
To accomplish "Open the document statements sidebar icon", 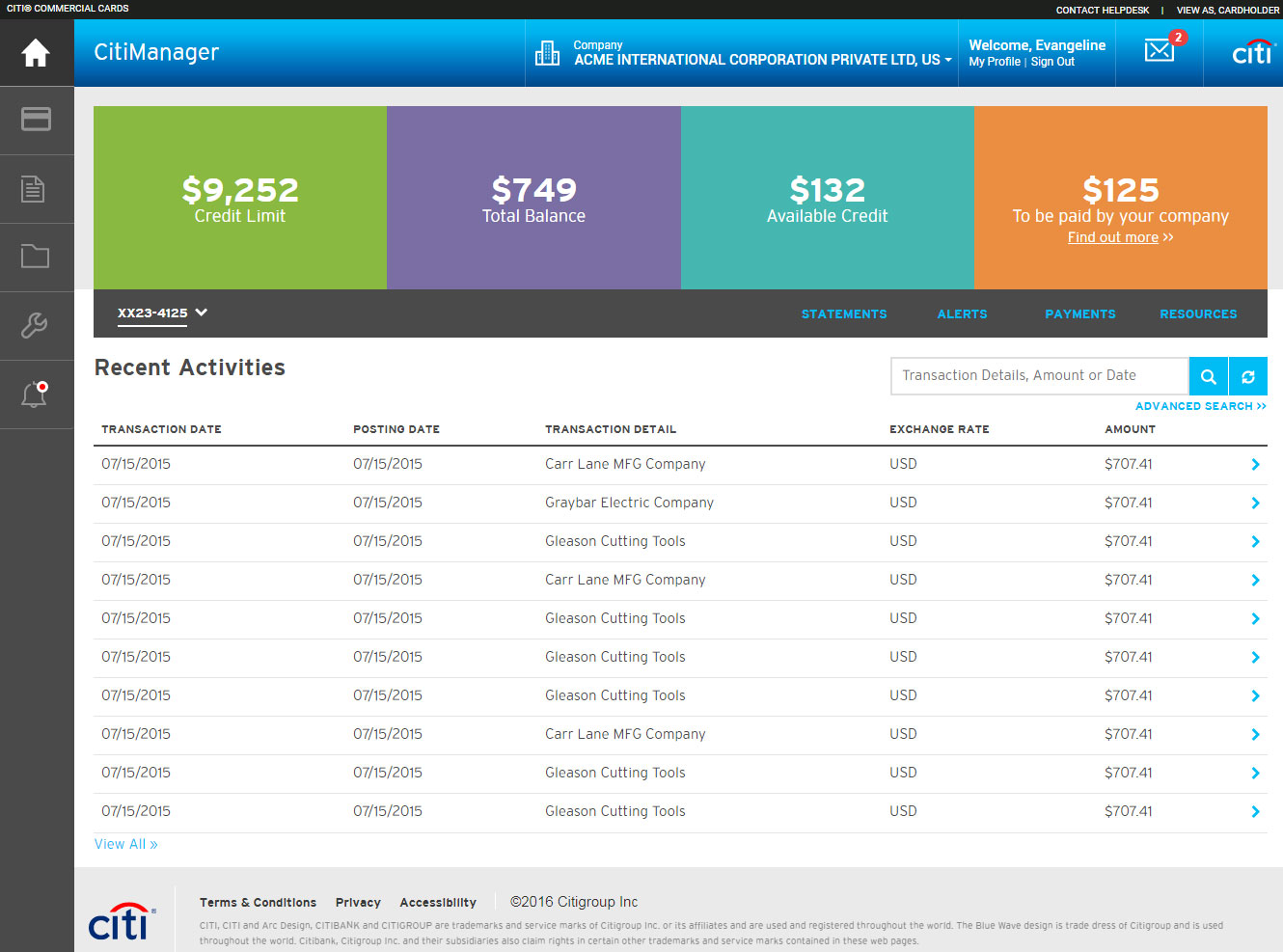I will (x=34, y=189).
